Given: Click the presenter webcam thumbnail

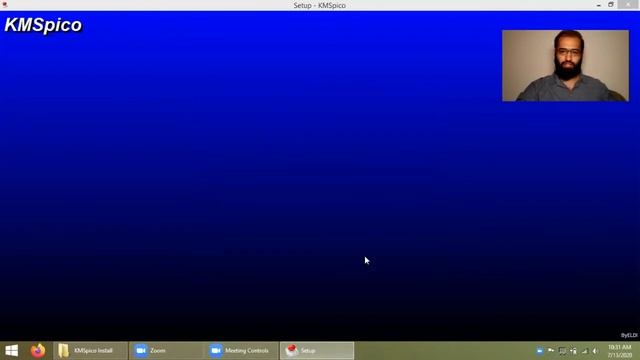Looking at the screenshot, I should tap(565, 66).
